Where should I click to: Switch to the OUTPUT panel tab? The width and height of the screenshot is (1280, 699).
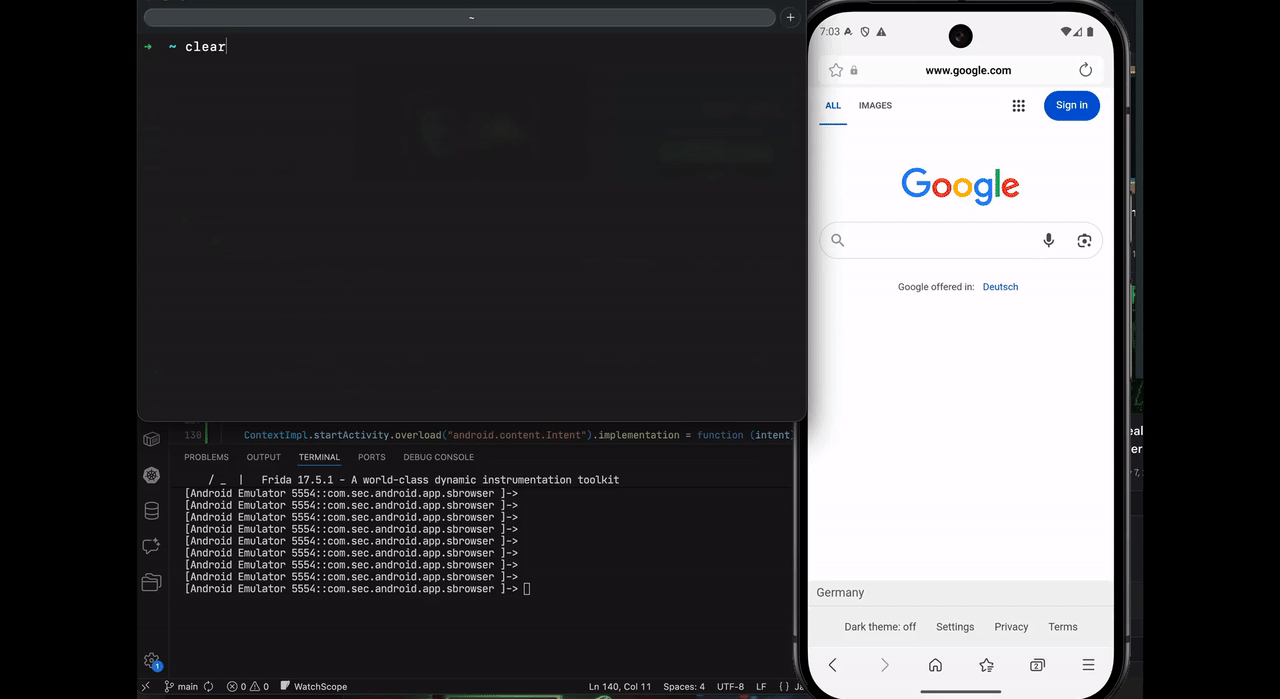[x=264, y=457]
